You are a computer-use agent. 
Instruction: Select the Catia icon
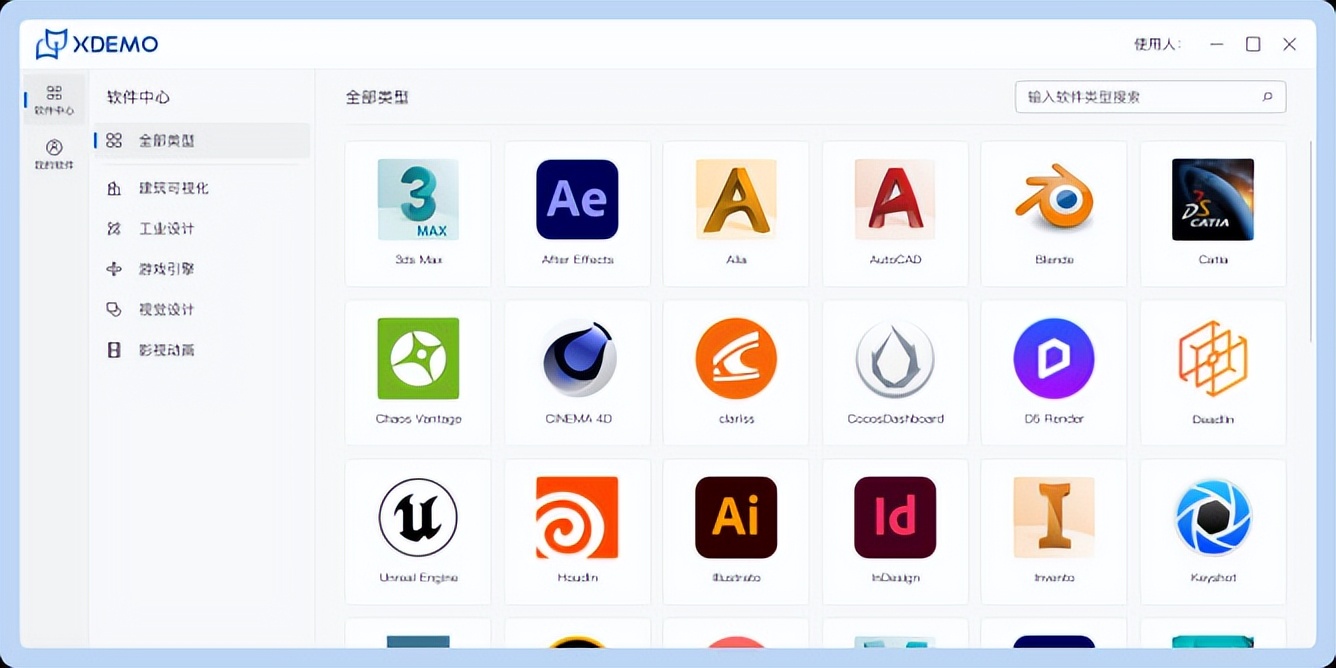coord(1213,200)
